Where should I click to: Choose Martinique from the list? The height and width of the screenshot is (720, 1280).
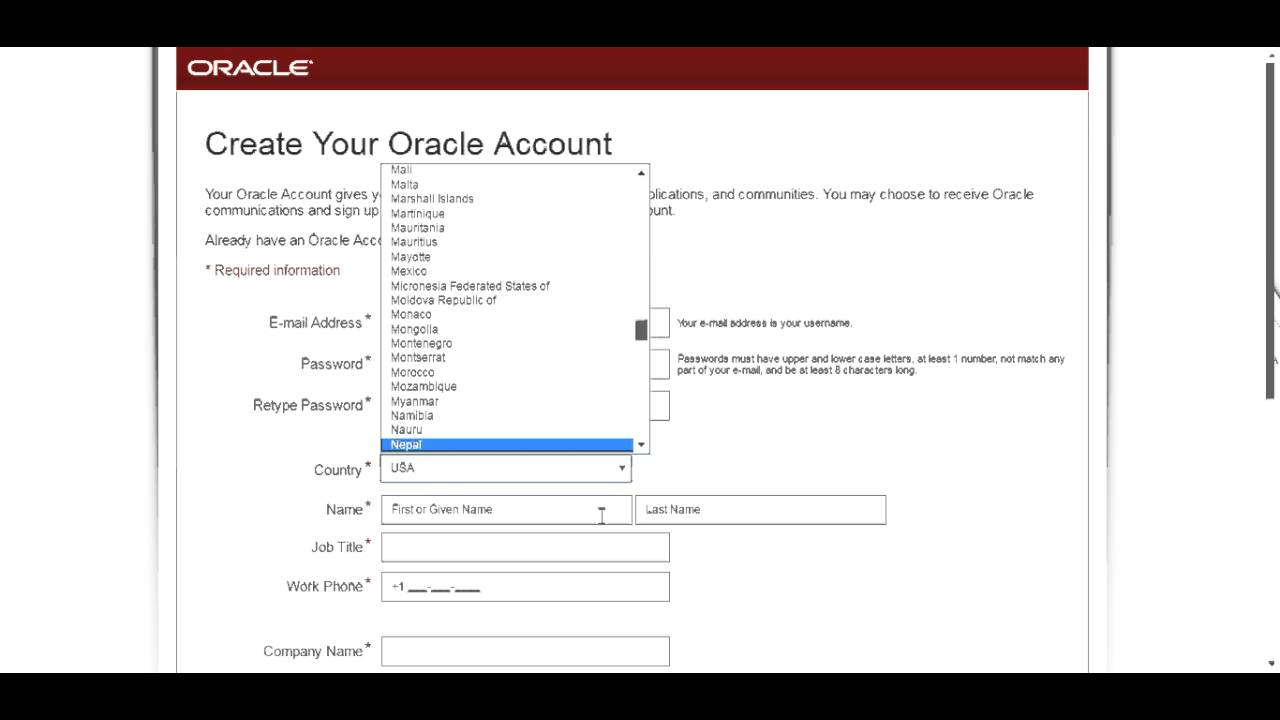507,213
